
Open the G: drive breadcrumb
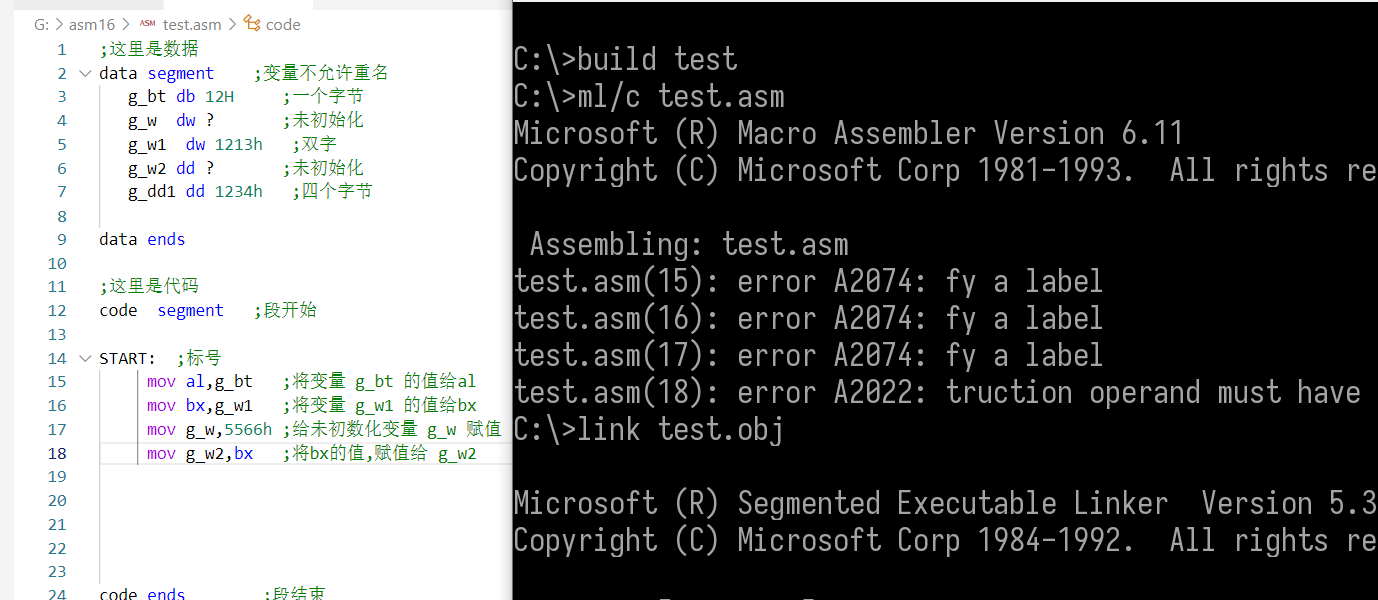click(x=41, y=24)
